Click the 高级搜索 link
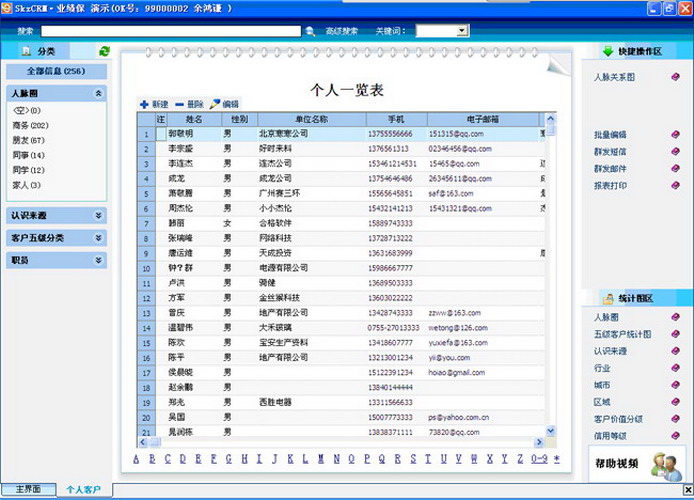The width and height of the screenshot is (694, 500). tap(341, 31)
